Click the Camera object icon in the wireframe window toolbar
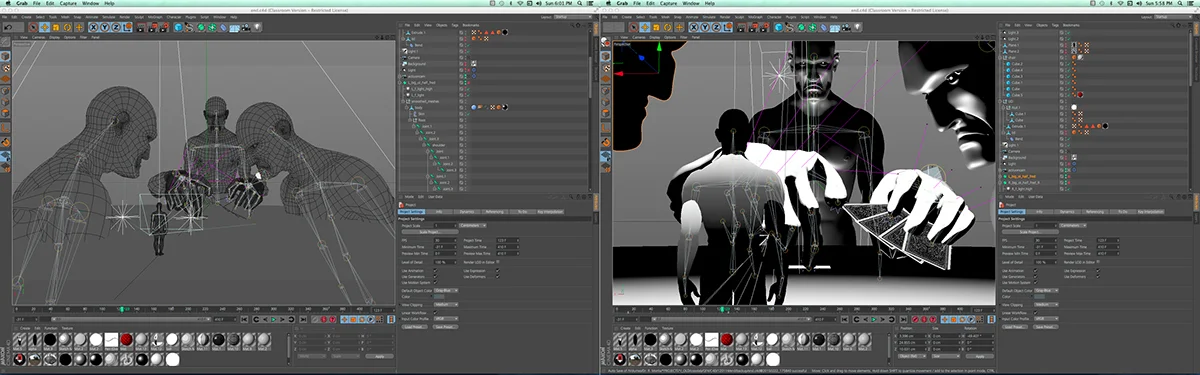This screenshot has width=1200, height=375. click(246, 27)
